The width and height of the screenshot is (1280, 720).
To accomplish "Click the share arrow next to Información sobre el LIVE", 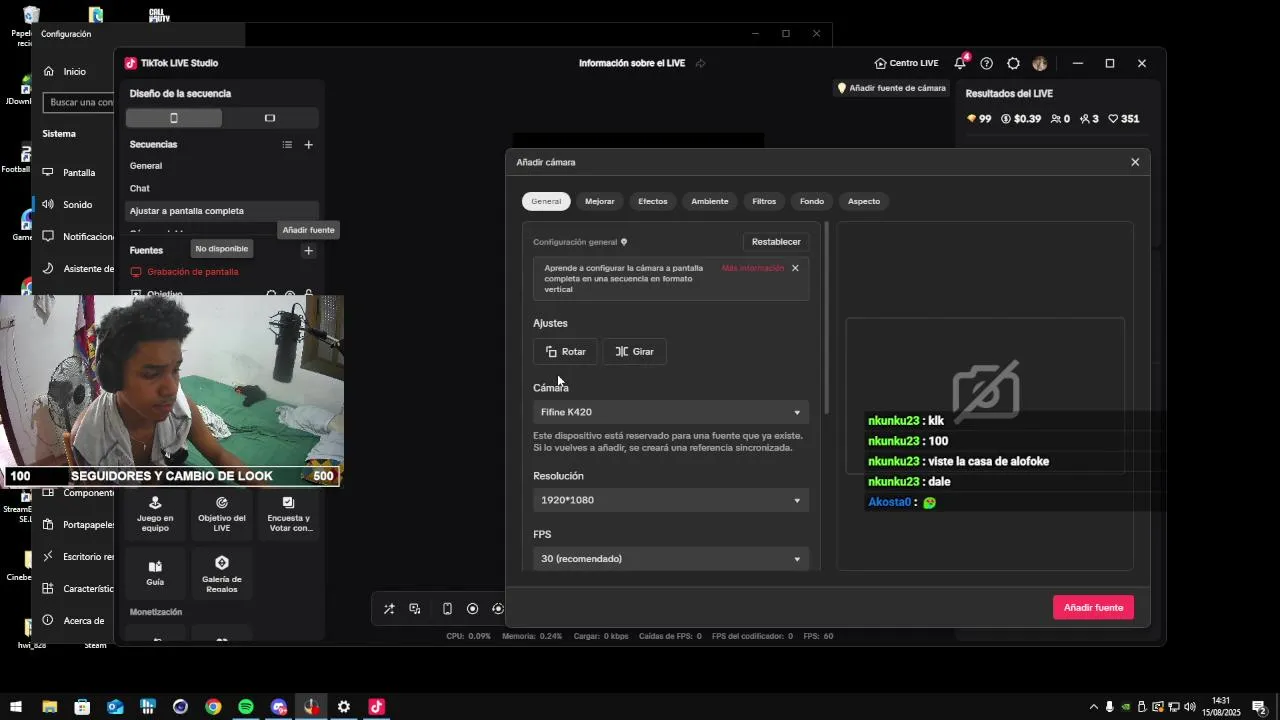I will [x=700, y=63].
